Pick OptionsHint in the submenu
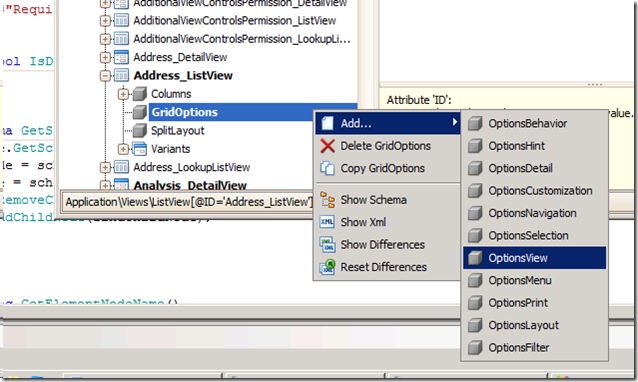Screen dimensions: 638x382 point(534,146)
